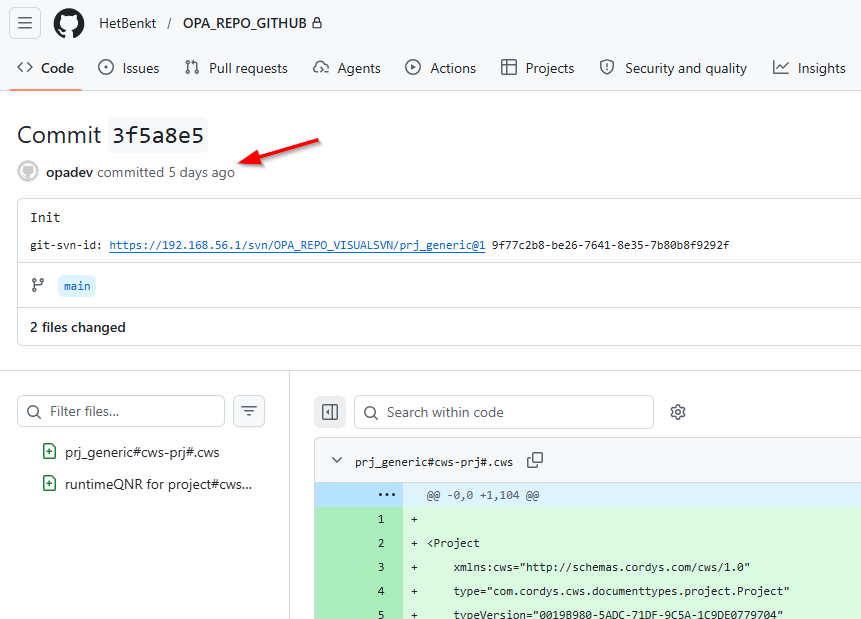Open the Issues tab
861x619 pixels.
(128, 68)
